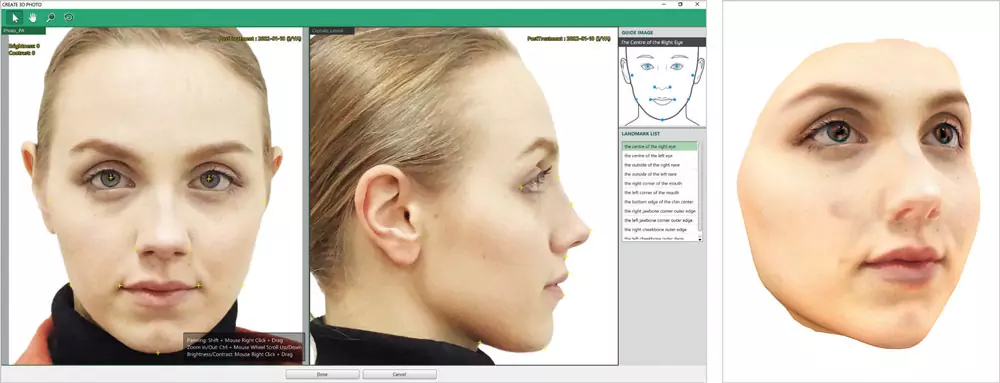Click the left mouth corner marker on frontal photo
The height and width of the screenshot is (383, 1000).
pyautogui.click(x=199, y=285)
